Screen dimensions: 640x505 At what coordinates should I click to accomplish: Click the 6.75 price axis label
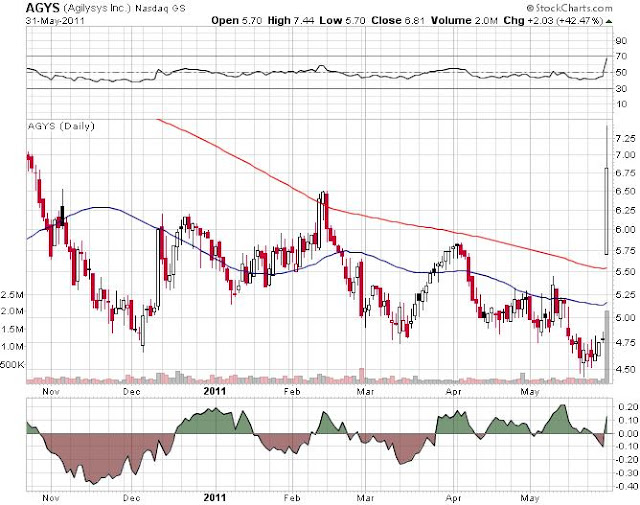coord(625,173)
